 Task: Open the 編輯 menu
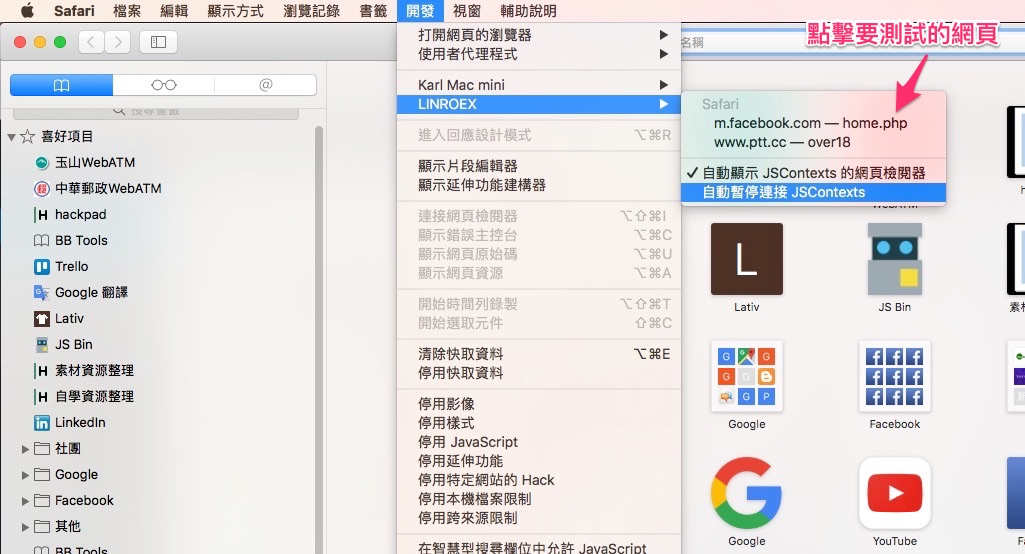tap(174, 10)
